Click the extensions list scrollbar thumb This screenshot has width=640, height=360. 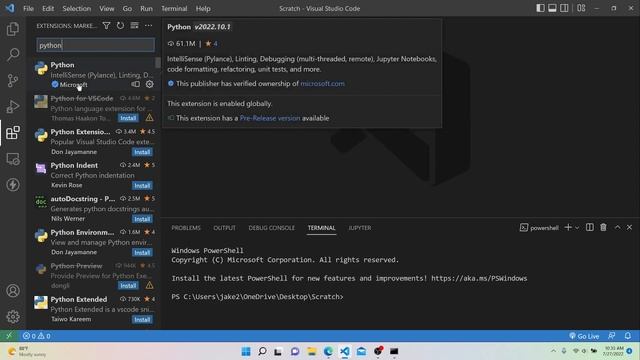pos(158,62)
